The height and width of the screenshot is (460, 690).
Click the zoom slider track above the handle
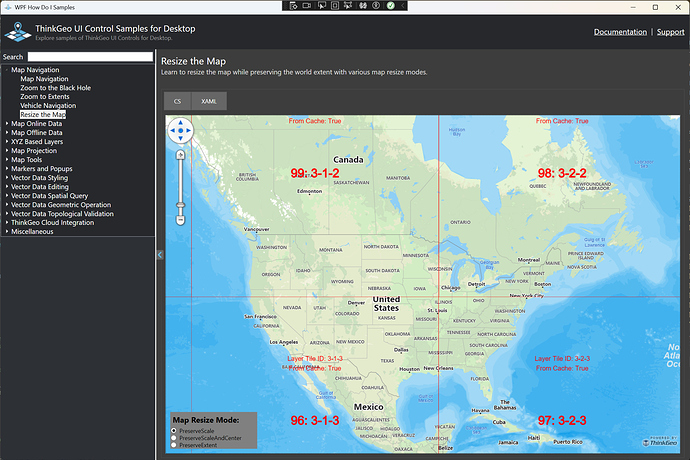coord(180,180)
